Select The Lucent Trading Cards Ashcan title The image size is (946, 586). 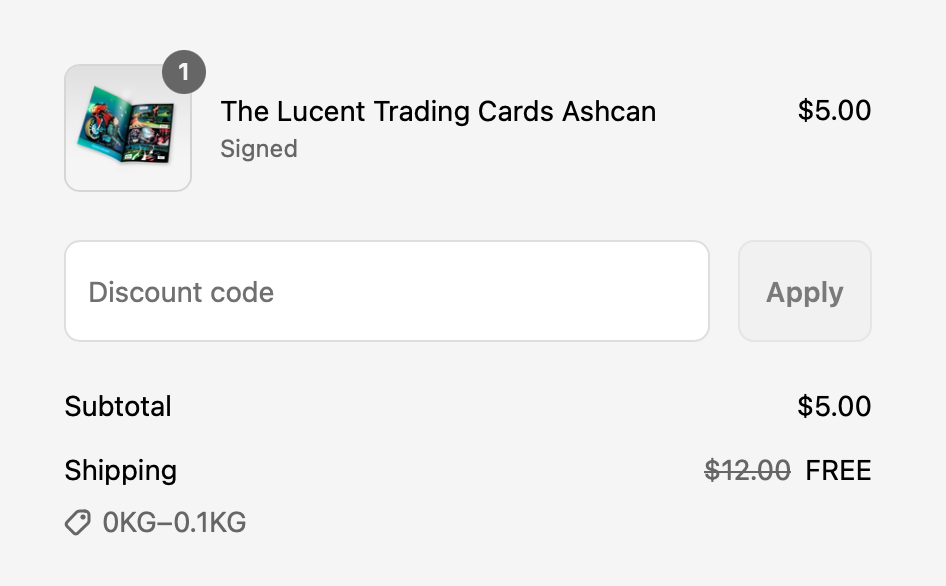[438, 111]
